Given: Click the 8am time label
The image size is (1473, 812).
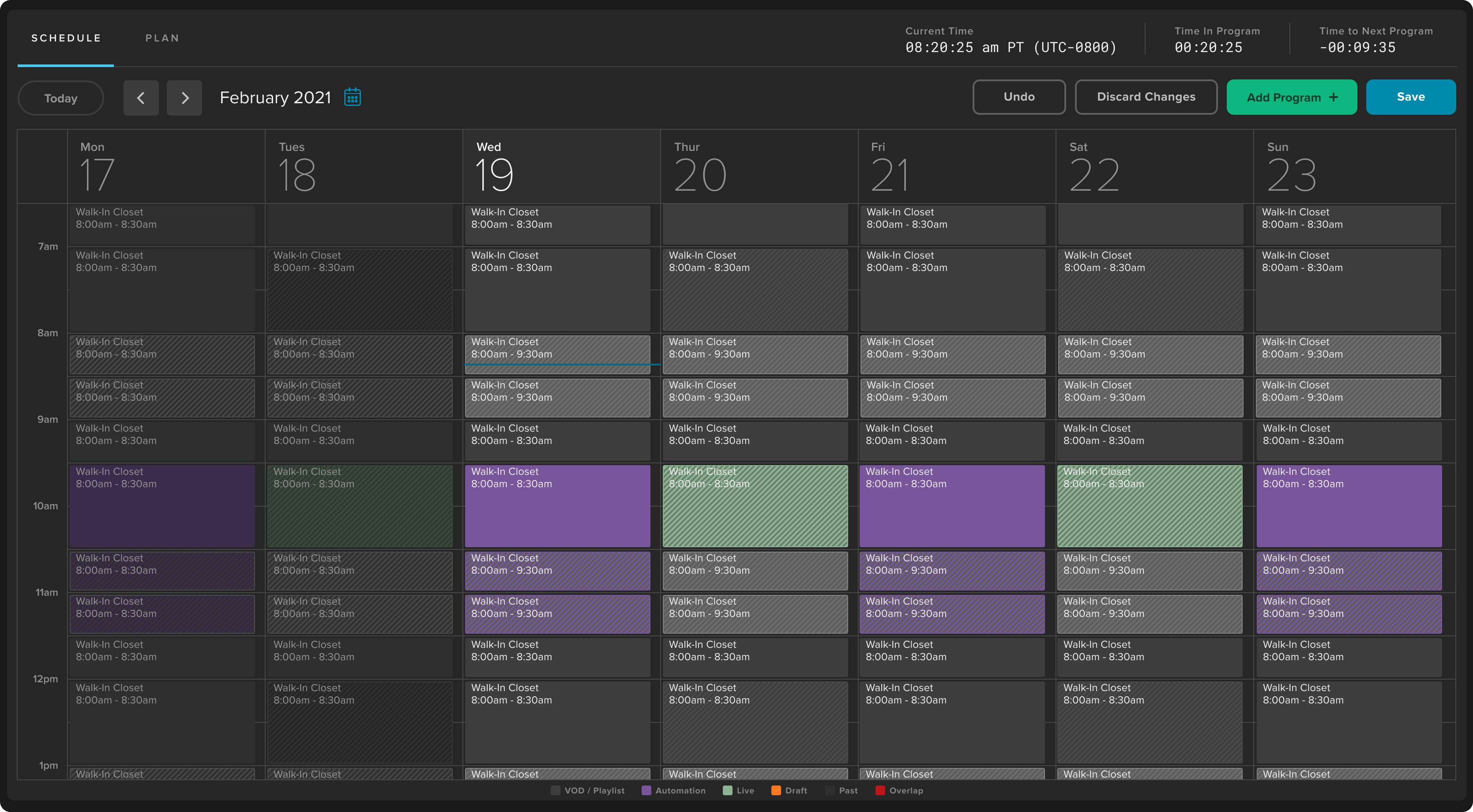Looking at the screenshot, I should [48, 333].
